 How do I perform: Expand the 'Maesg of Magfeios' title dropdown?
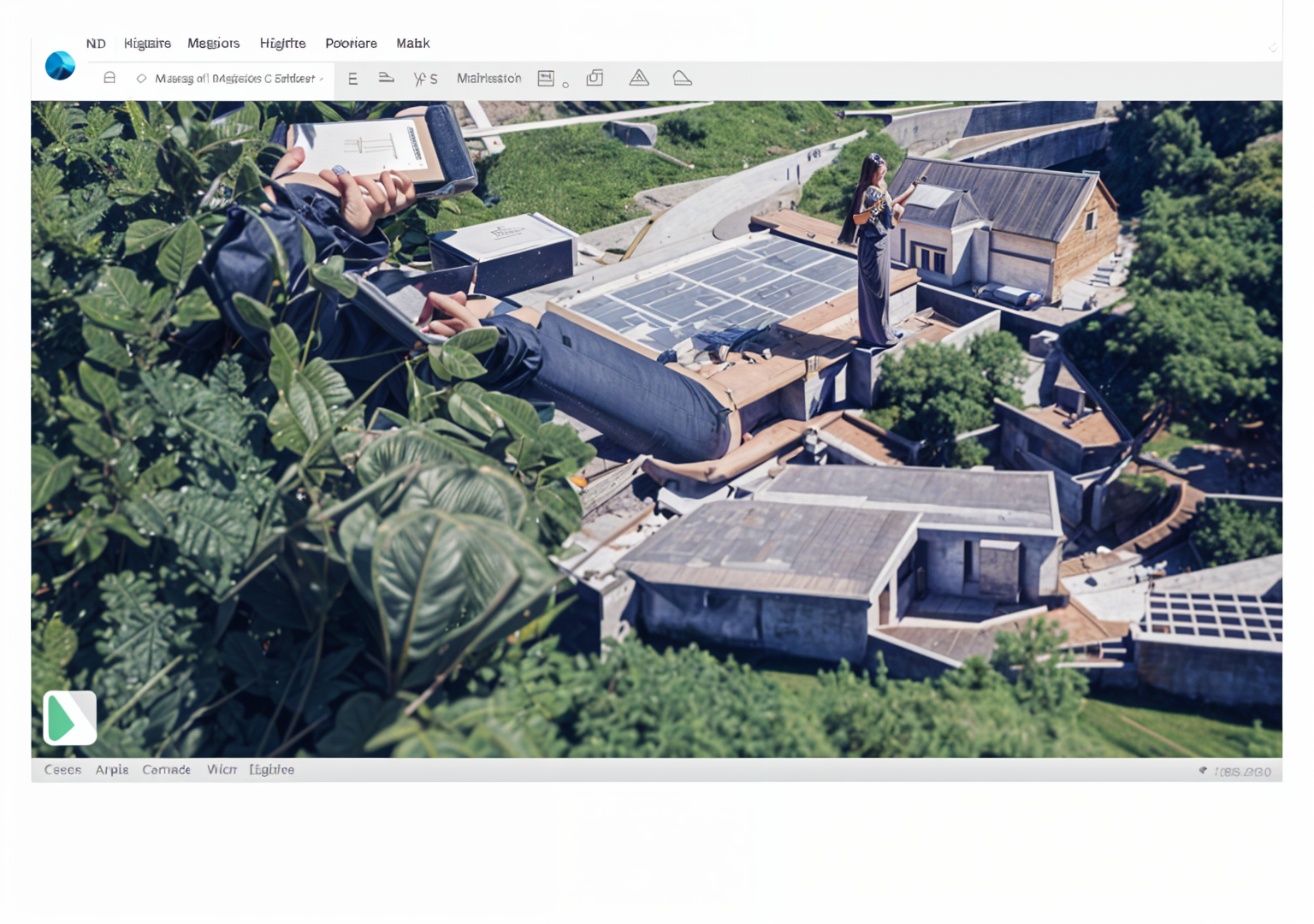click(322, 79)
